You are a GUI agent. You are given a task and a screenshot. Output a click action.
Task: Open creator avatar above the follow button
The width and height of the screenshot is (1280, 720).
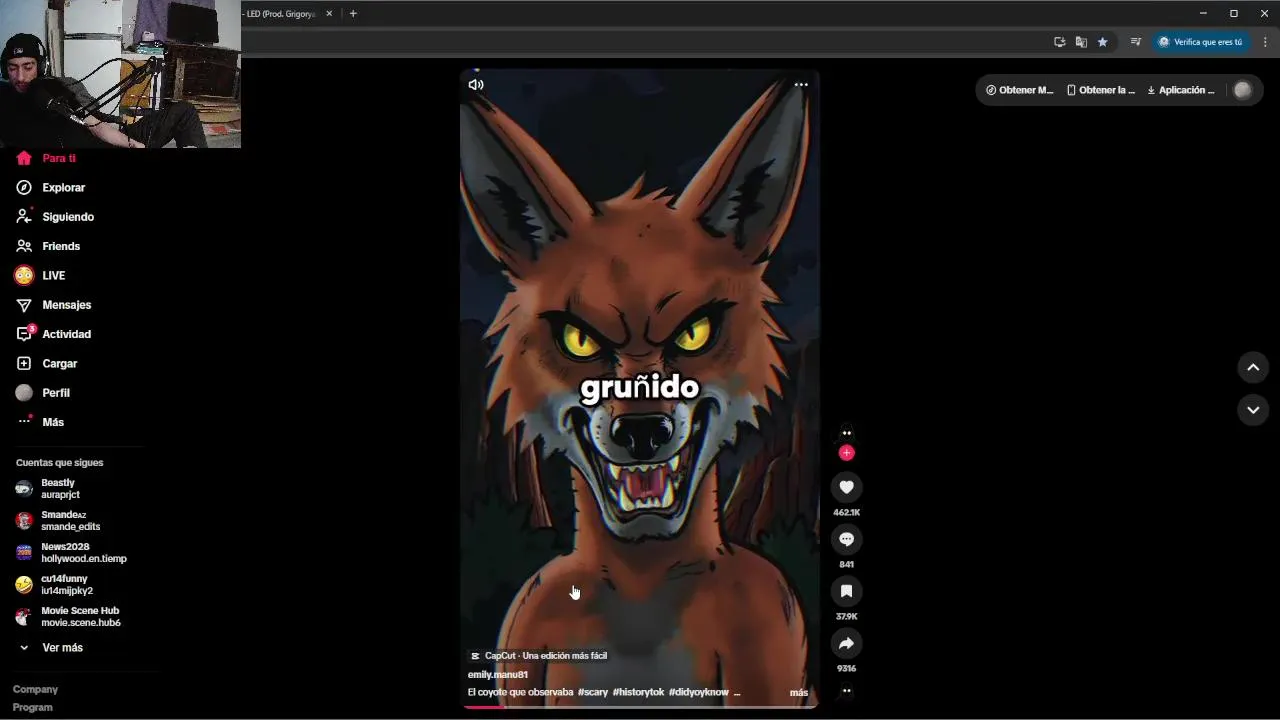pyautogui.click(x=846, y=433)
